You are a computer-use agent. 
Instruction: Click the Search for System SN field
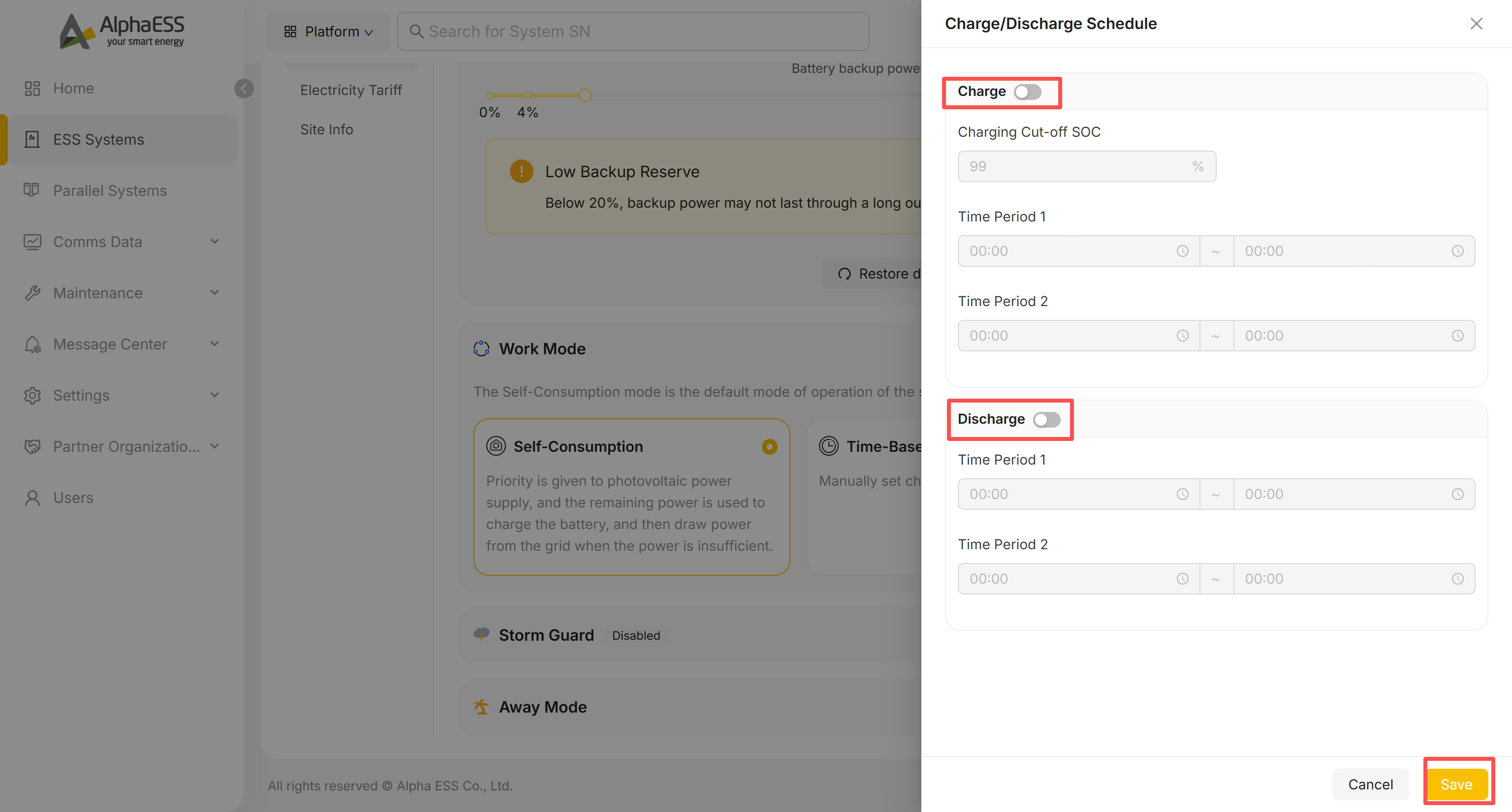(x=633, y=31)
